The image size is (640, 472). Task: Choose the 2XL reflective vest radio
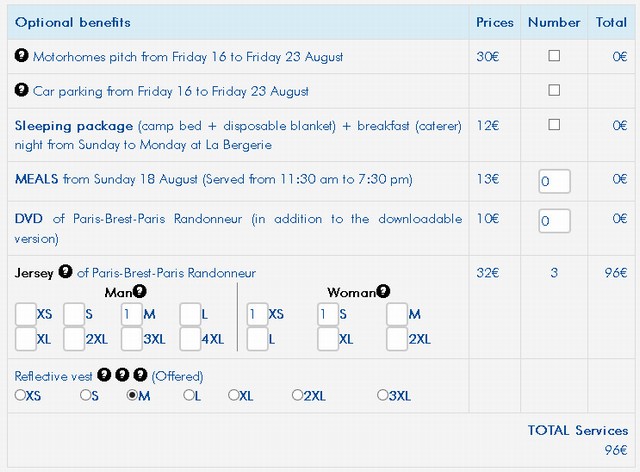(x=297, y=395)
